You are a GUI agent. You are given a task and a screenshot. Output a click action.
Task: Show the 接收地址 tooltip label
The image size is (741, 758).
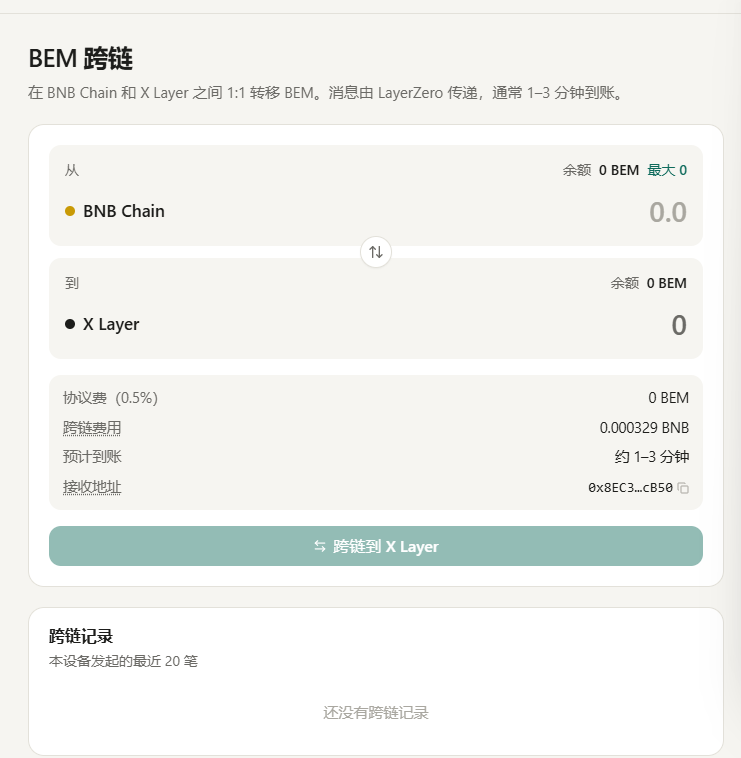coord(92,487)
